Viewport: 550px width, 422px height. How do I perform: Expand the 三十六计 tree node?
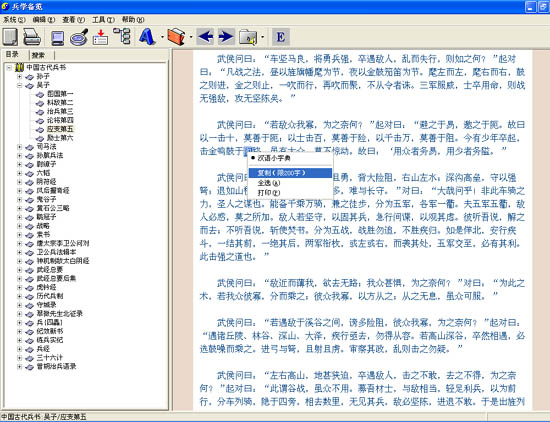coord(20,357)
